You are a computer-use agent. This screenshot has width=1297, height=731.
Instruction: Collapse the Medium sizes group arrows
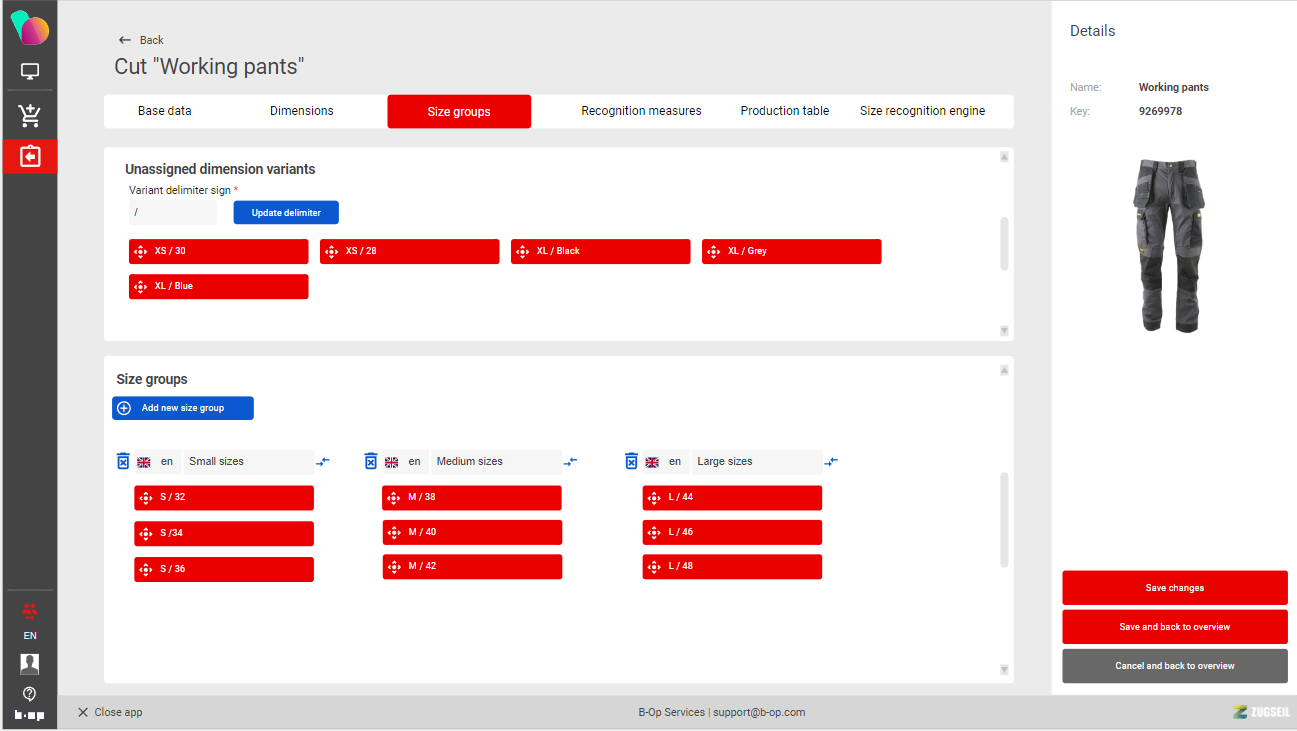[x=570, y=462]
